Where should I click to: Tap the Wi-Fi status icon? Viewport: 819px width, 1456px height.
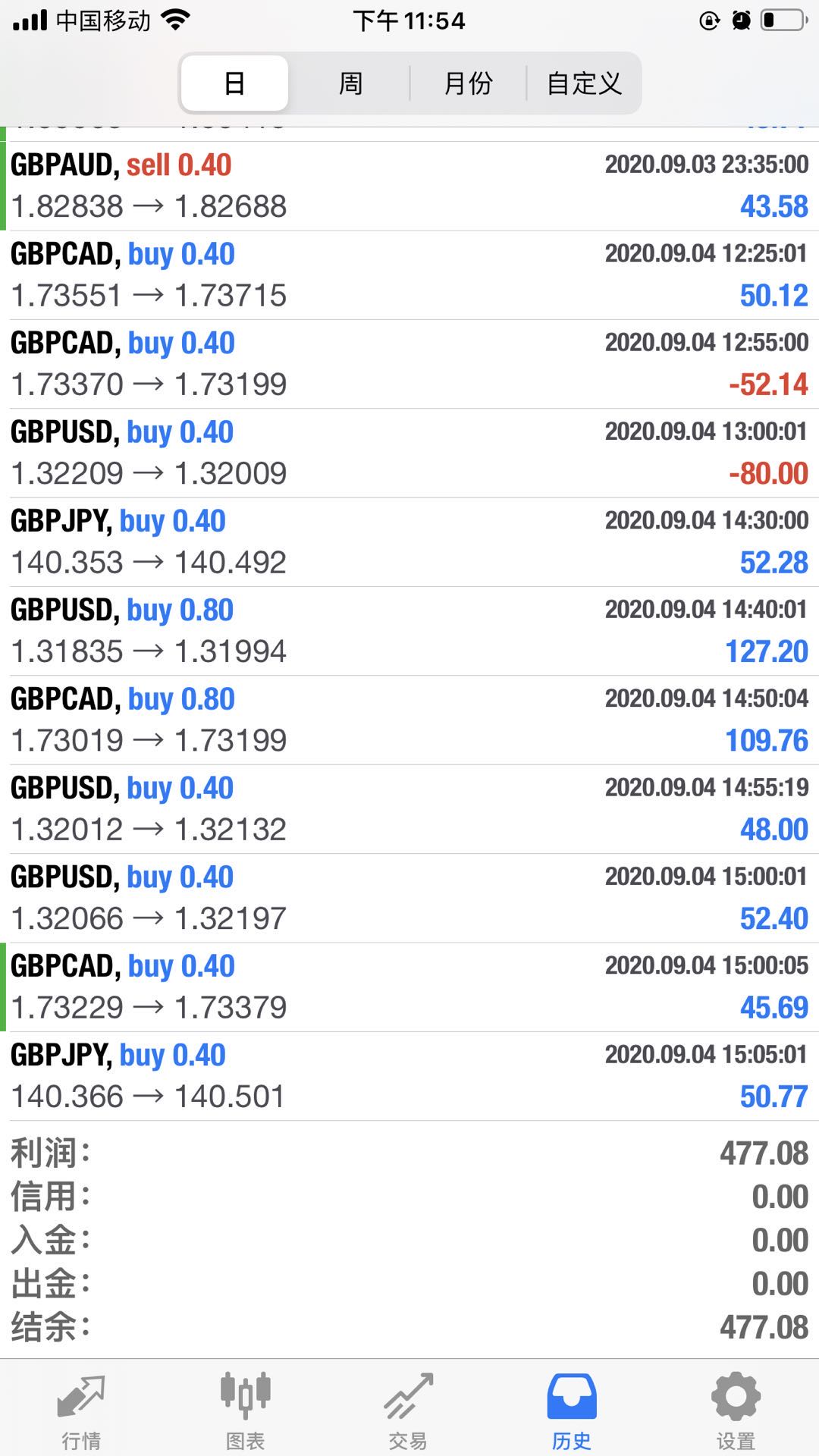[176, 20]
